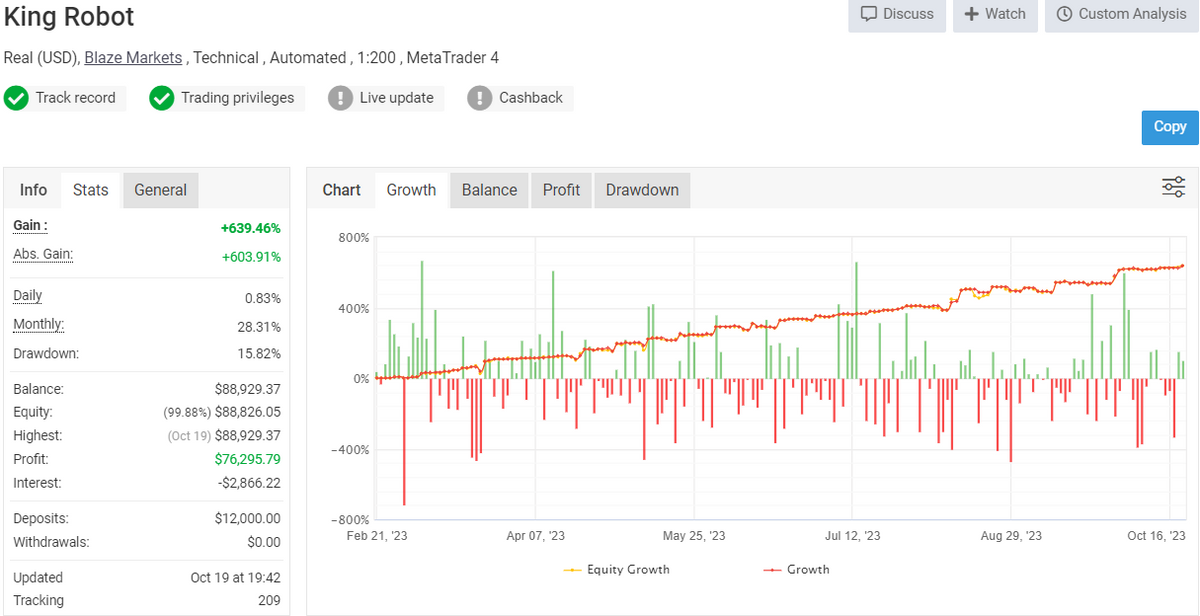Click the Discuss speech bubble button
This screenshot has height=616, width=1200.
point(897,14)
